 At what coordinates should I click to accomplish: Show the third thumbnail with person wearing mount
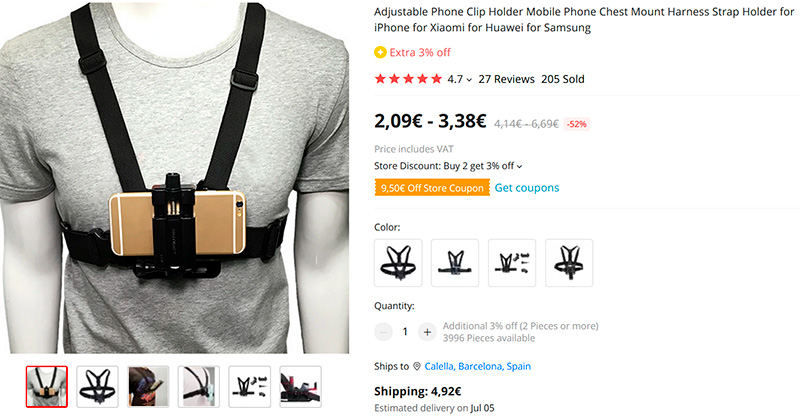click(x=148, y=387)
